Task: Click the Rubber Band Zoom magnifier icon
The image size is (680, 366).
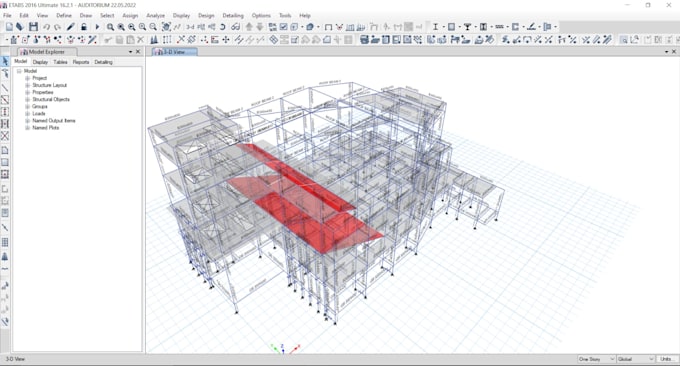Action: click(110, 27)
